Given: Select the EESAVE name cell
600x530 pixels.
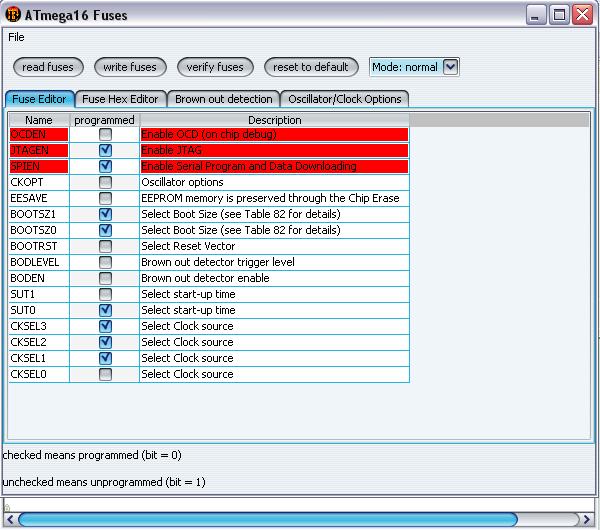Looking at the screenshot, I should pos(39,198).
